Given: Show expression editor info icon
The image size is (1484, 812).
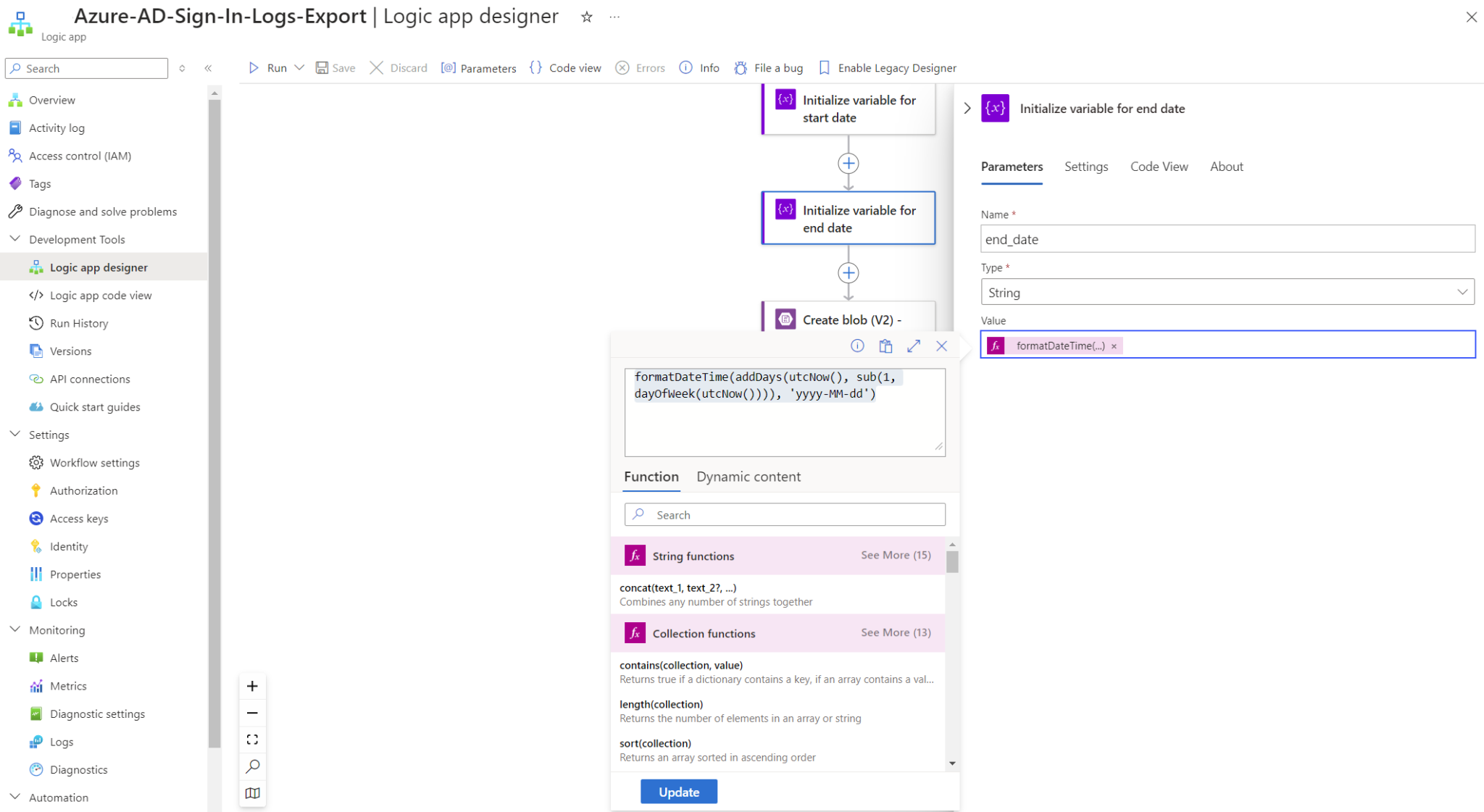Looking at the screenshot, I should (857, 346).
